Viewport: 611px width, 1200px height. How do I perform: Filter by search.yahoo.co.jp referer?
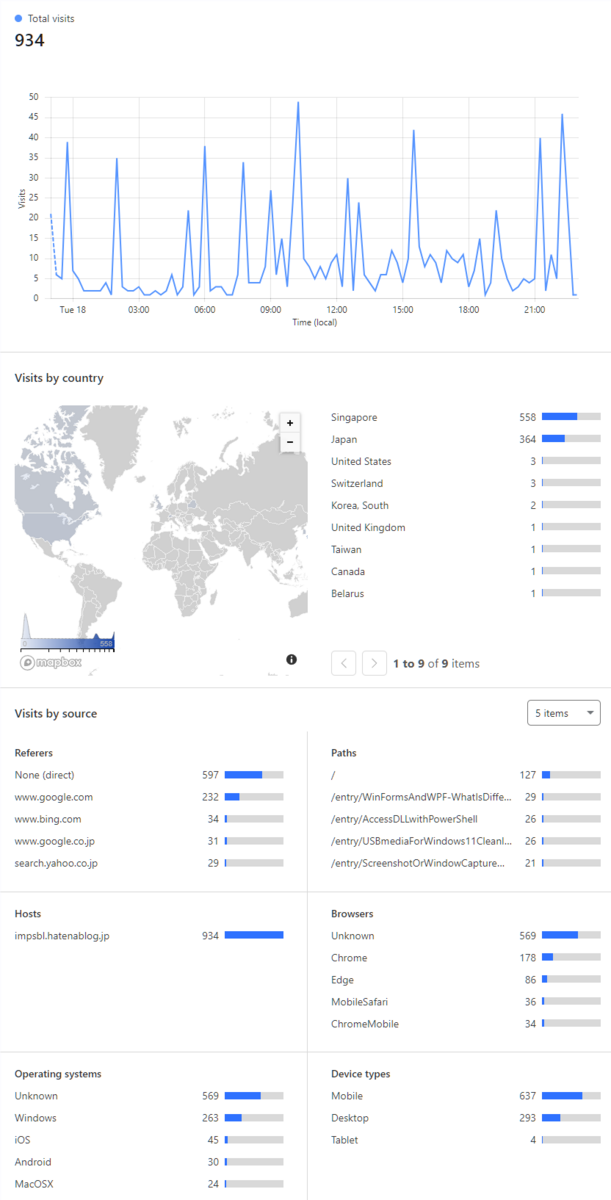coord(149,863)
